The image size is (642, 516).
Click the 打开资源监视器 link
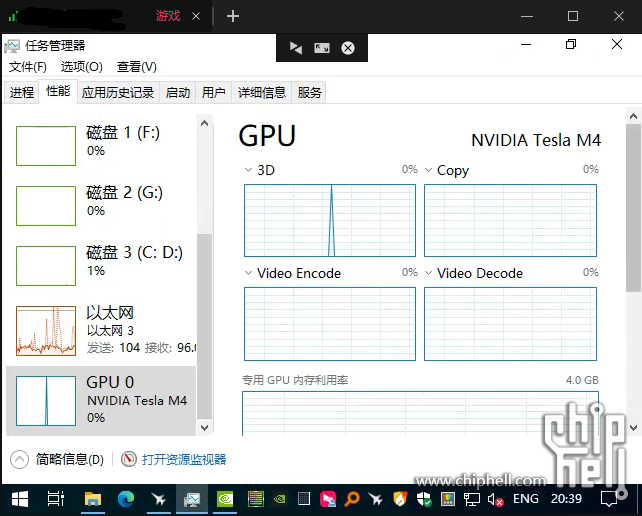183,459
